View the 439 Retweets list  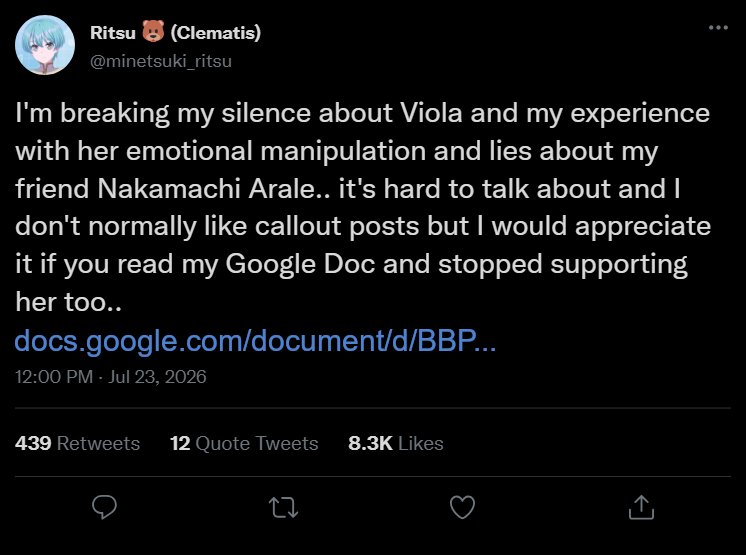click(x=78, y=443)
